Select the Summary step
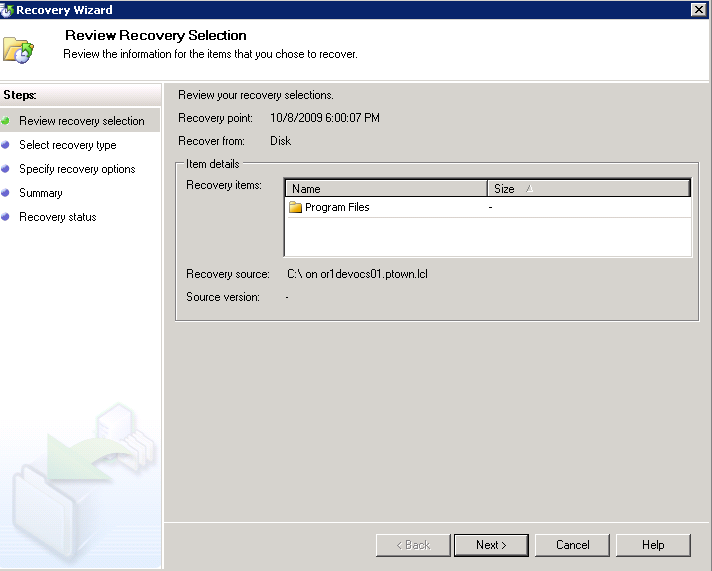The height and width of the screenshot is (571, 712). (40, 193)
